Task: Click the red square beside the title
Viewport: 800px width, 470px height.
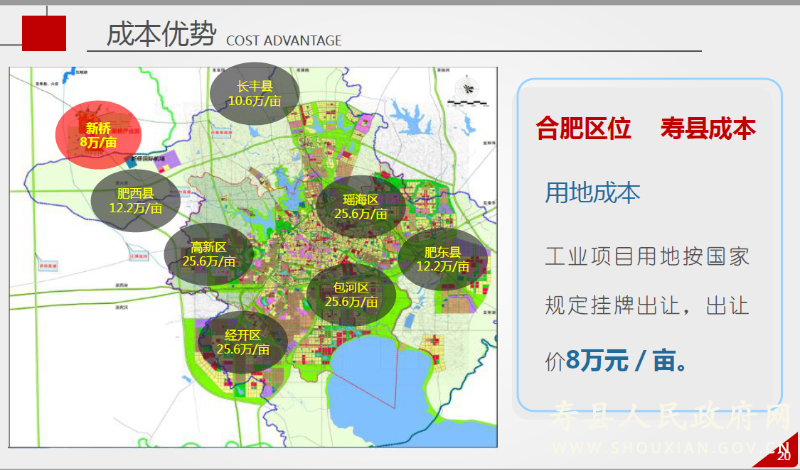Action: 43,34
